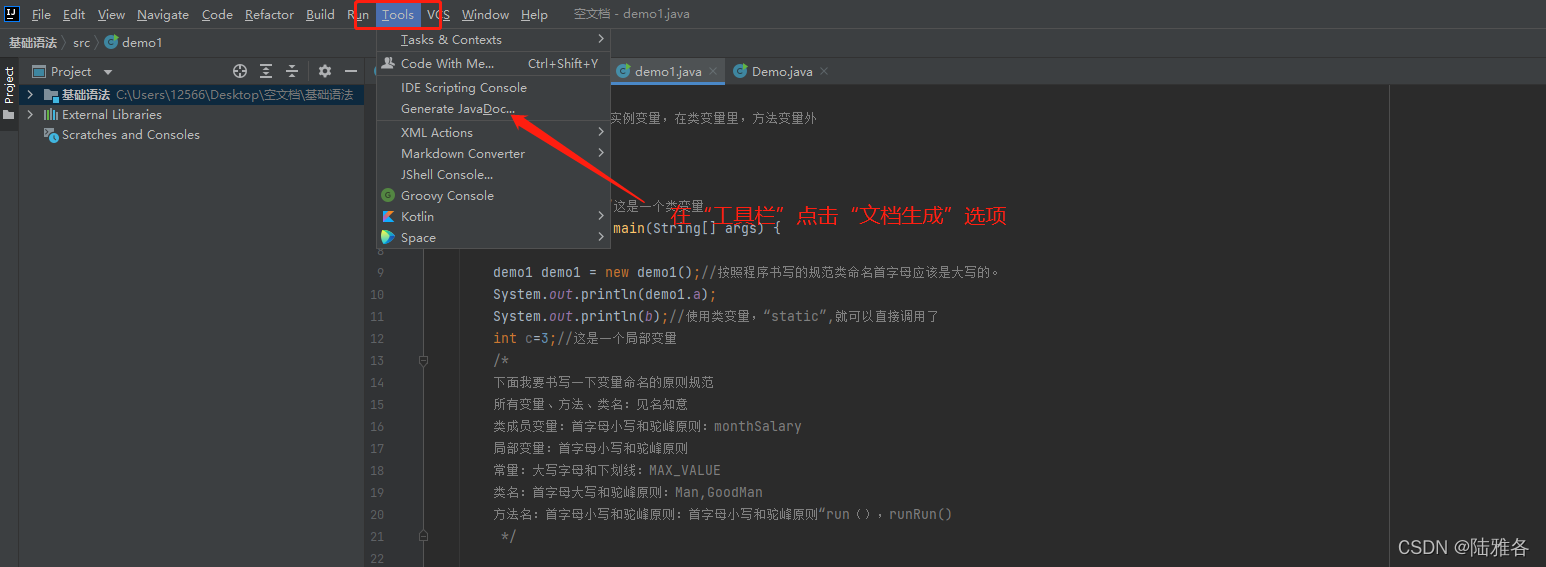Click 'System.out.println(demo1.a);' line

click(x=605, y=294)
